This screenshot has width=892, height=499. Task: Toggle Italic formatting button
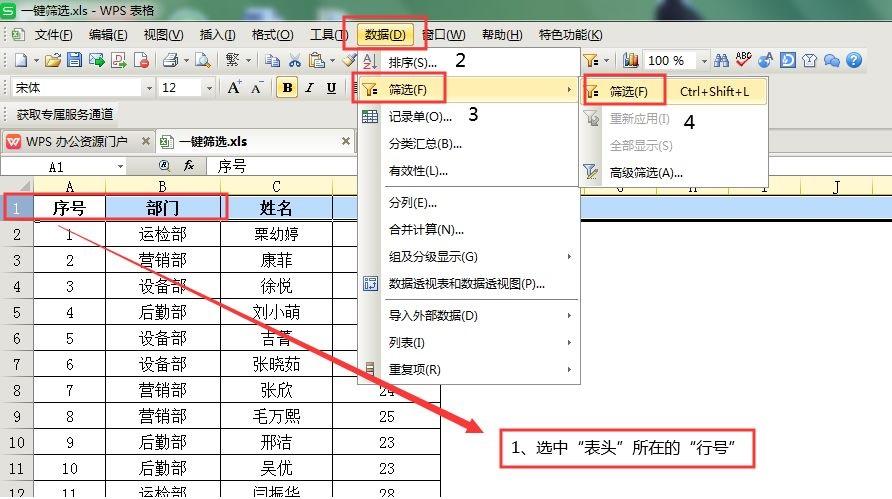point(309,88)
